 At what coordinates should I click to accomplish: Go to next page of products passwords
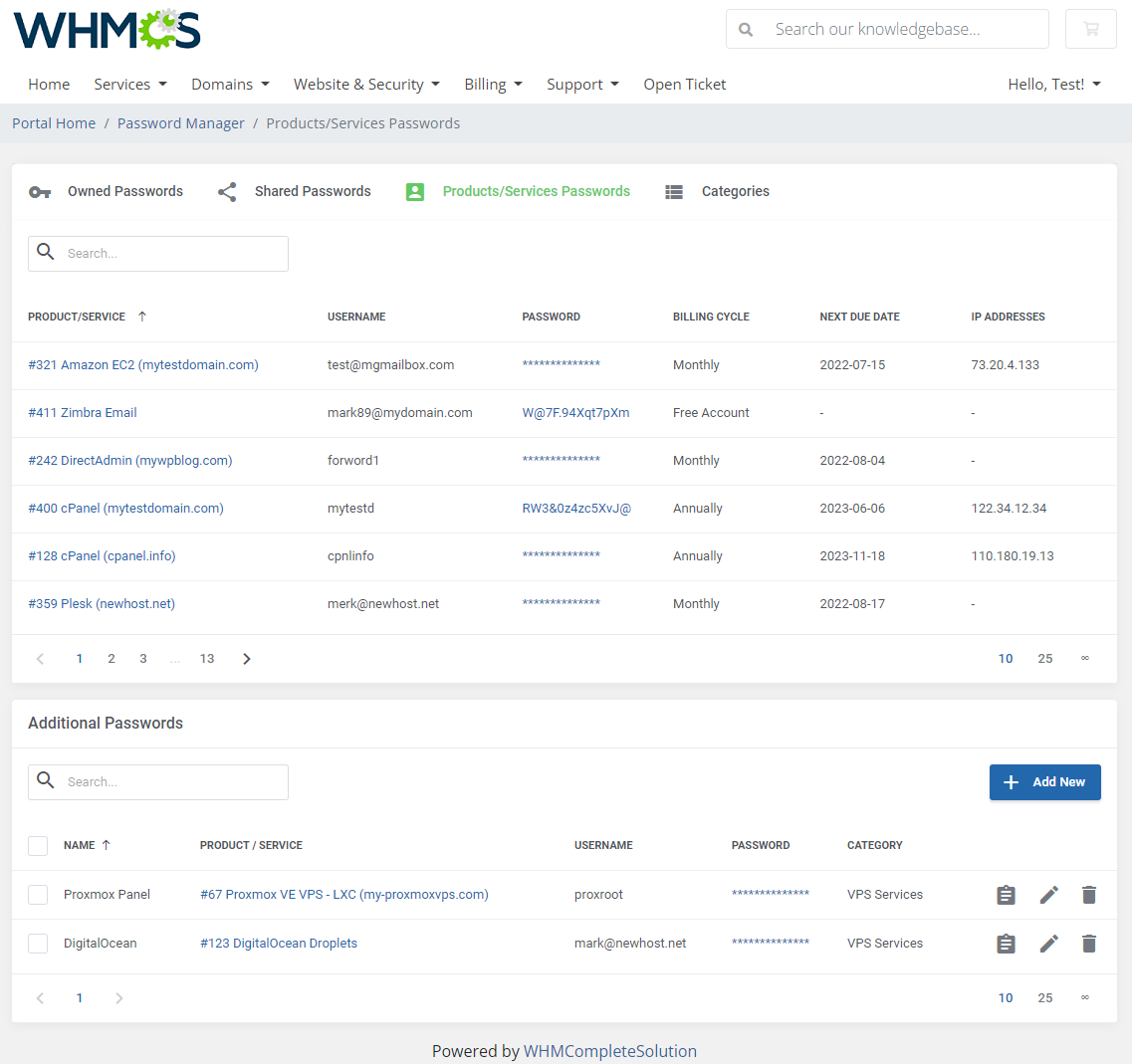[247, 658]
